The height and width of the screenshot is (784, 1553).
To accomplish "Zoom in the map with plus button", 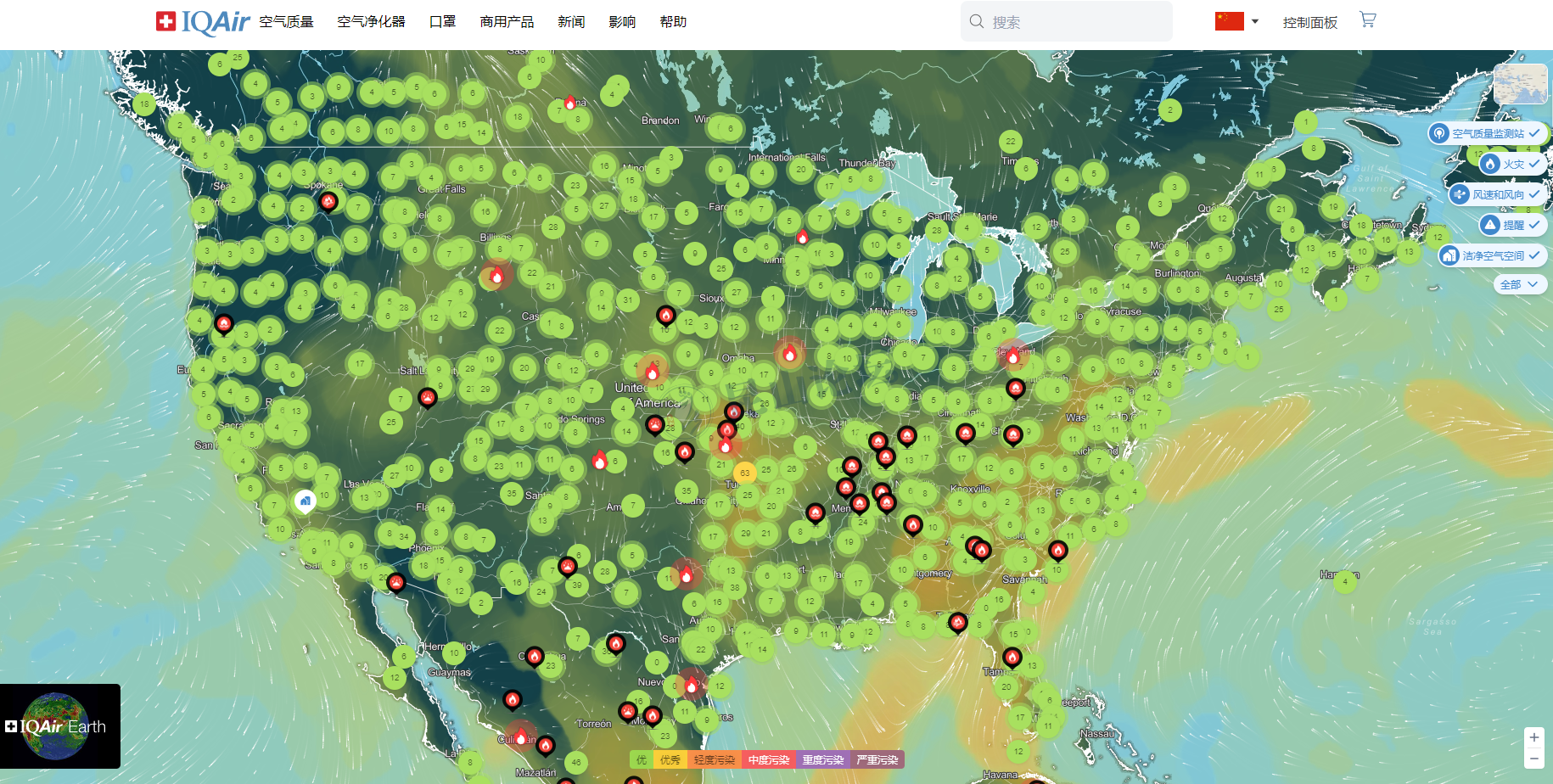I will click(x=1533, y=737).
